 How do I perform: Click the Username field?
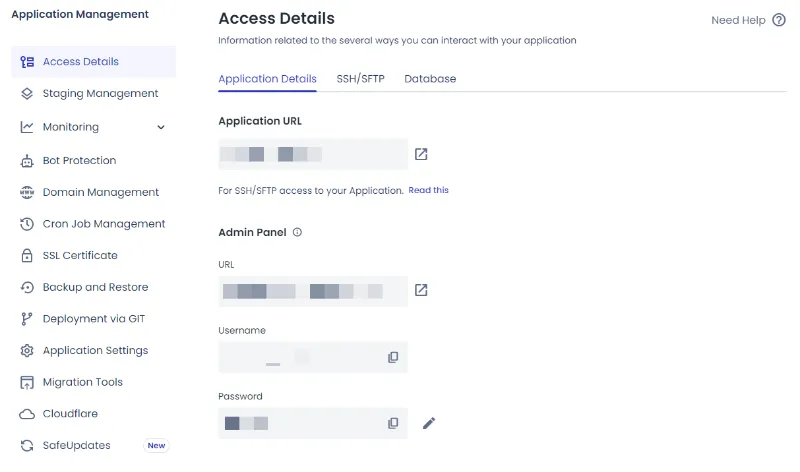pos(313,357)
